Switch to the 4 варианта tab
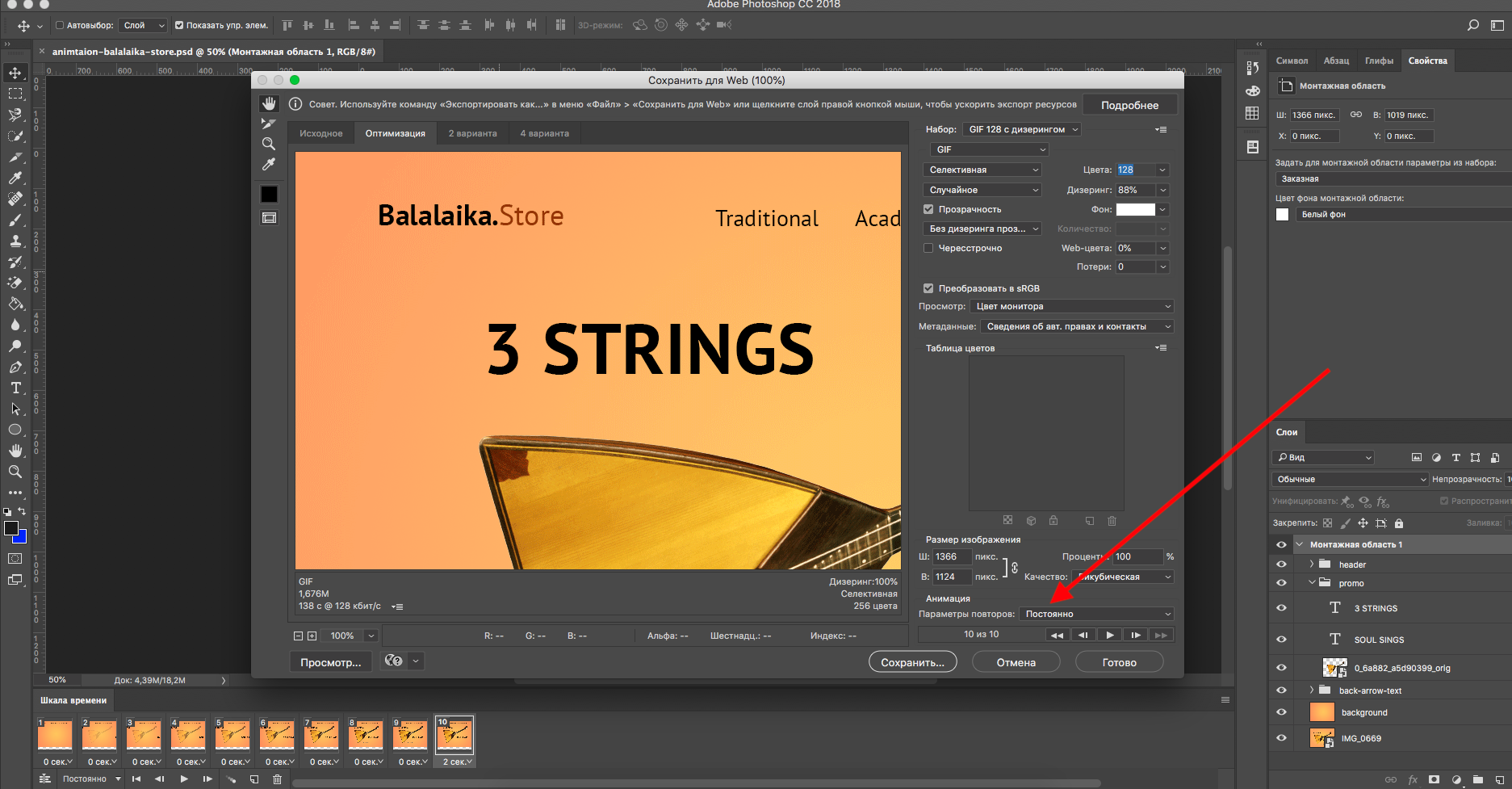This screenshot has width=1512, height=789. [x=544, y=133]
